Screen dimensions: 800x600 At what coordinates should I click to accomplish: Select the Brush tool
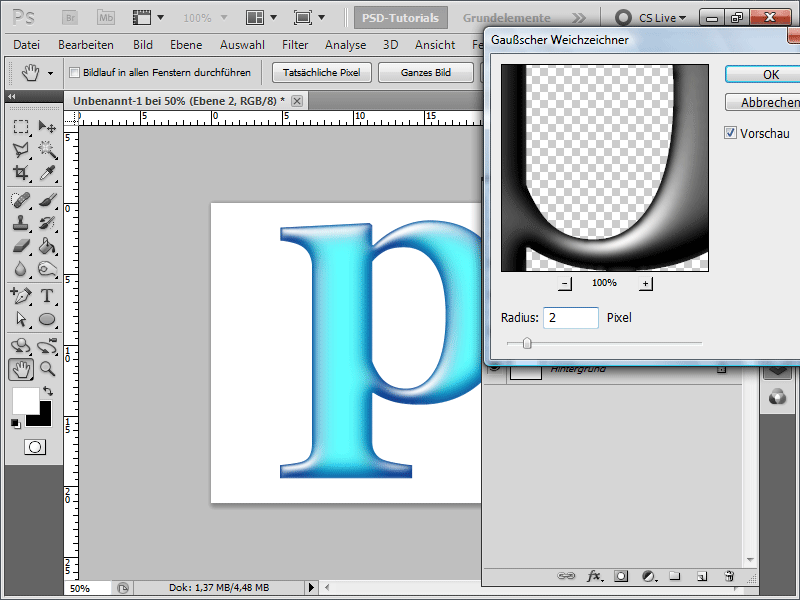[47, 199]
